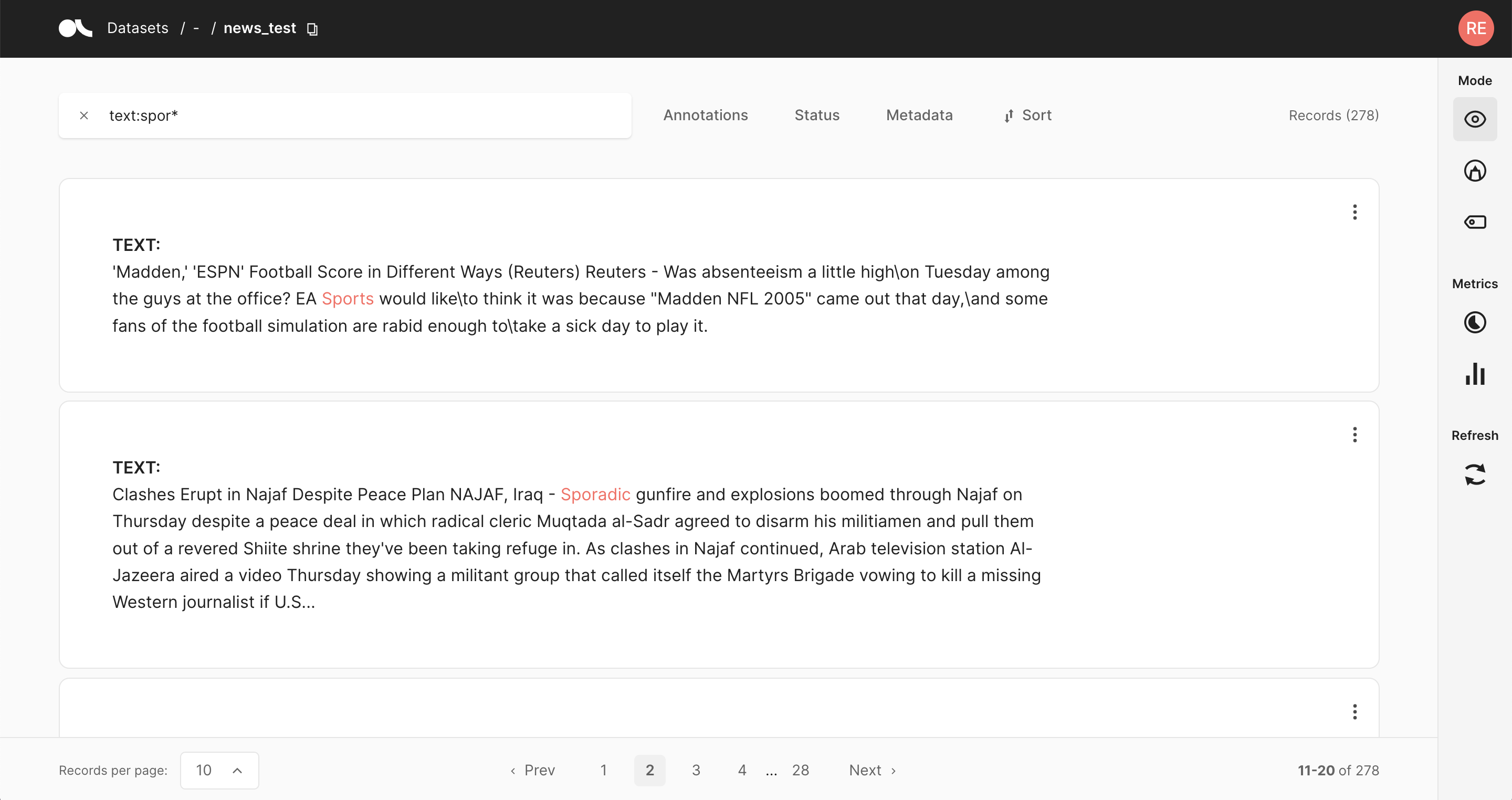Switch to Define rules mode icon
The image size is (1512, 800).
pyautogui.click(x=1474, y=223)
